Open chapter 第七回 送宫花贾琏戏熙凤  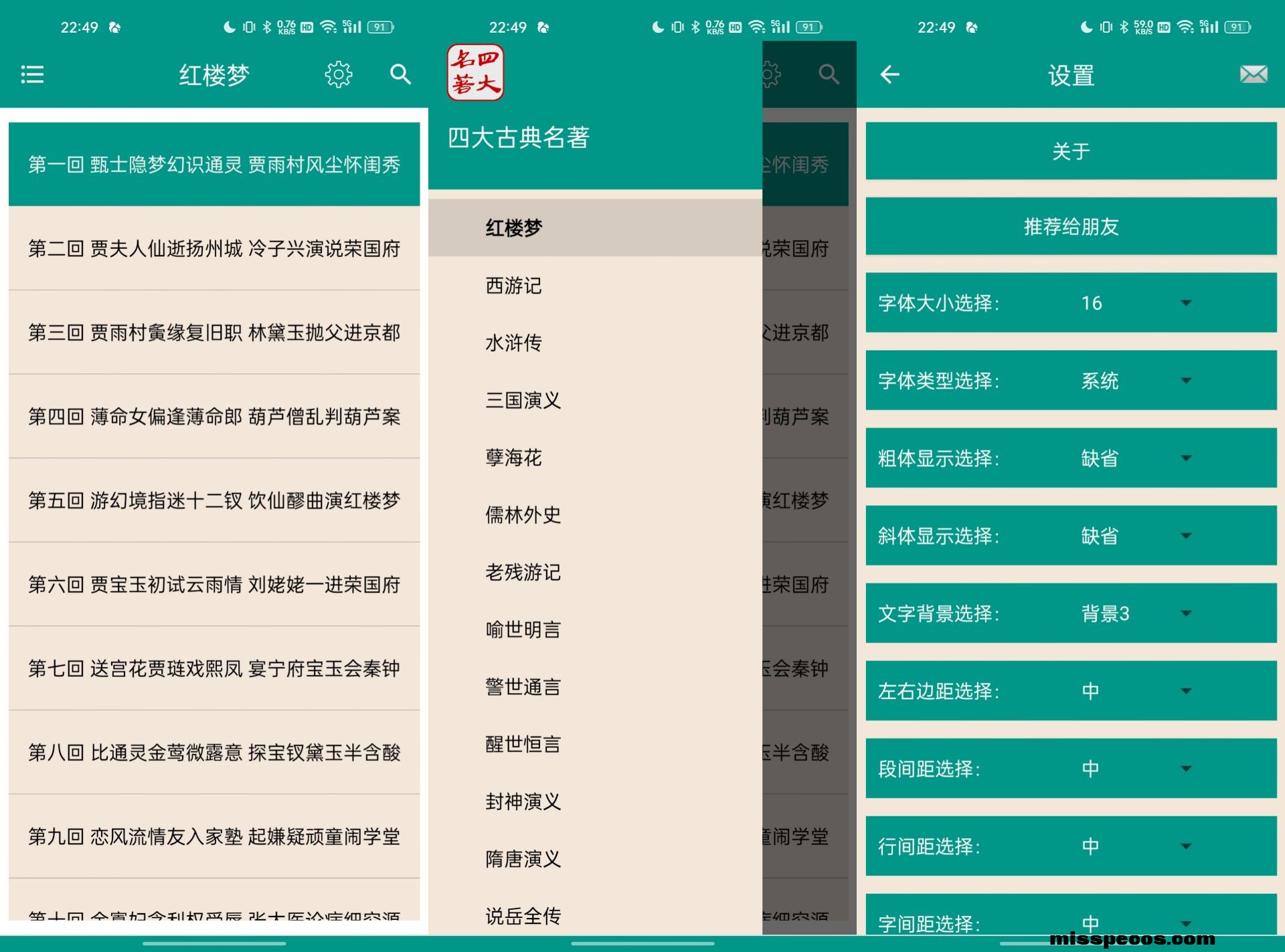pyautogui.click(x=214, y=668)
